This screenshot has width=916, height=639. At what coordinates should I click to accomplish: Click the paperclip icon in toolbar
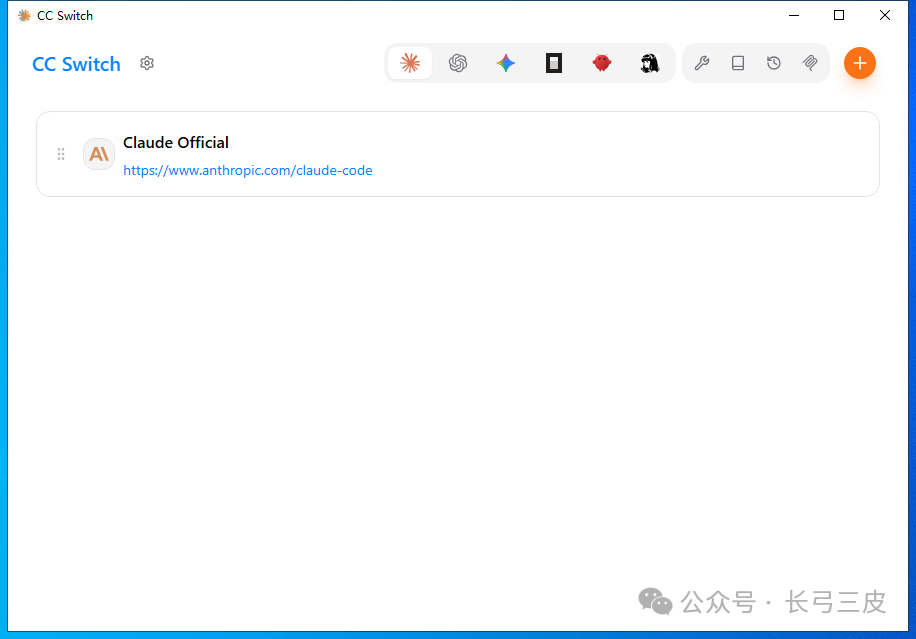(x=810, y=63)
